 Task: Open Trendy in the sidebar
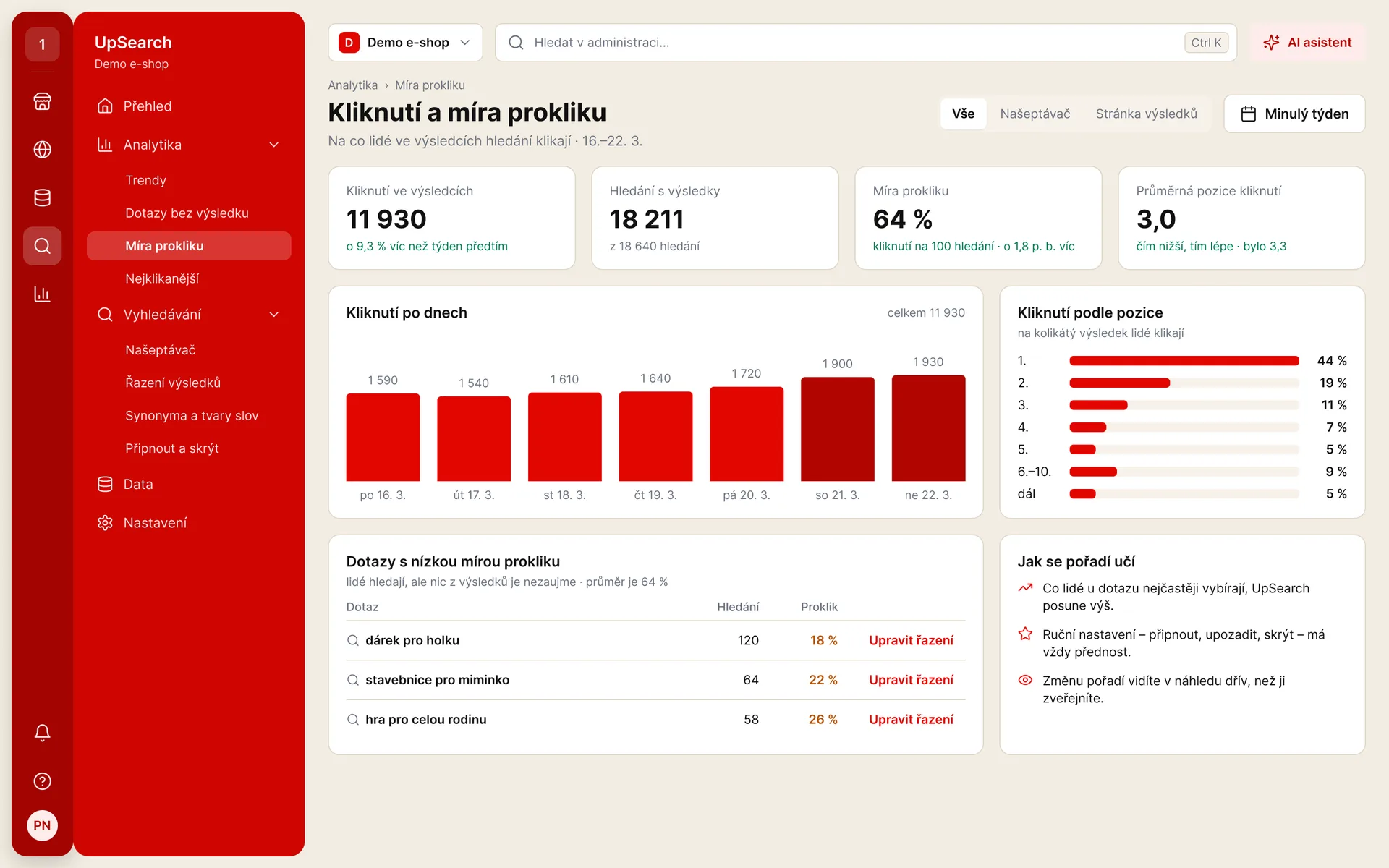click(189, 180)
